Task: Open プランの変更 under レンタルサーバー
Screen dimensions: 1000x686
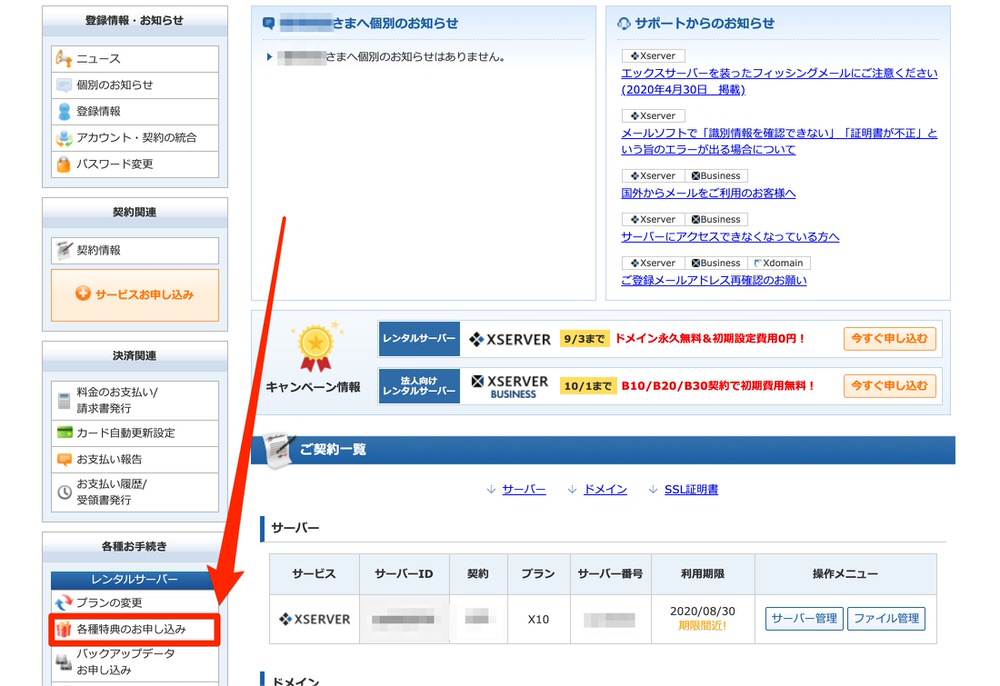Action: (x=135, y=602)
